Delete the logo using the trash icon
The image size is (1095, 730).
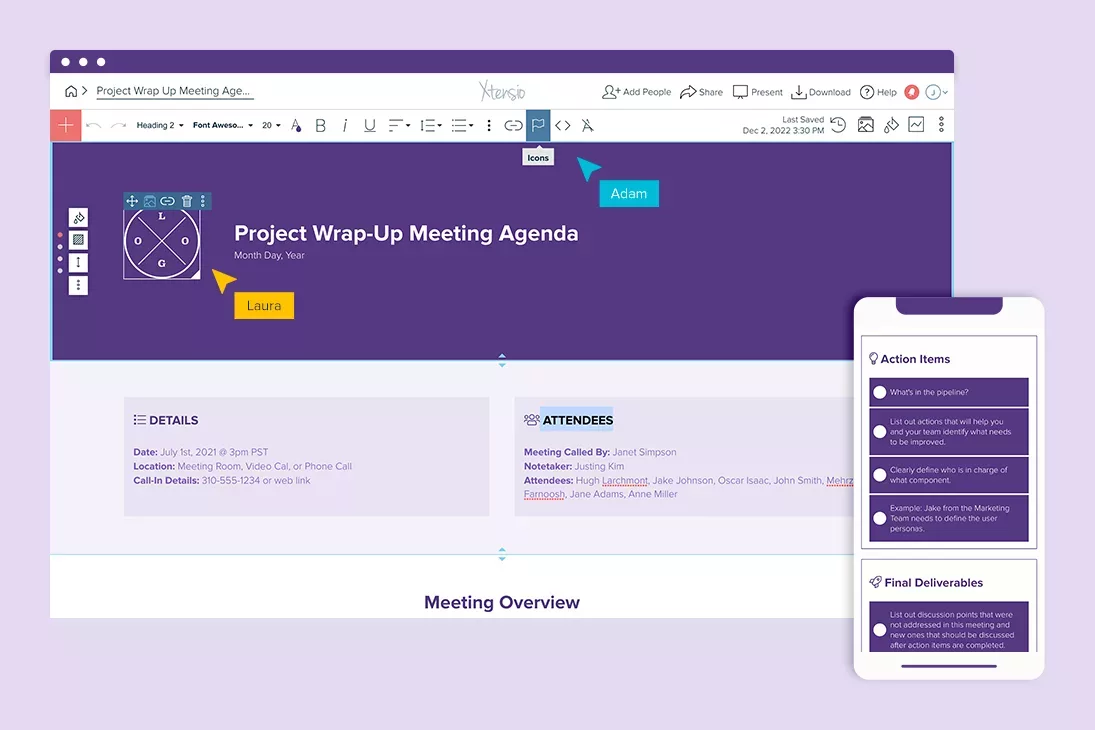[x=185, y=200]
